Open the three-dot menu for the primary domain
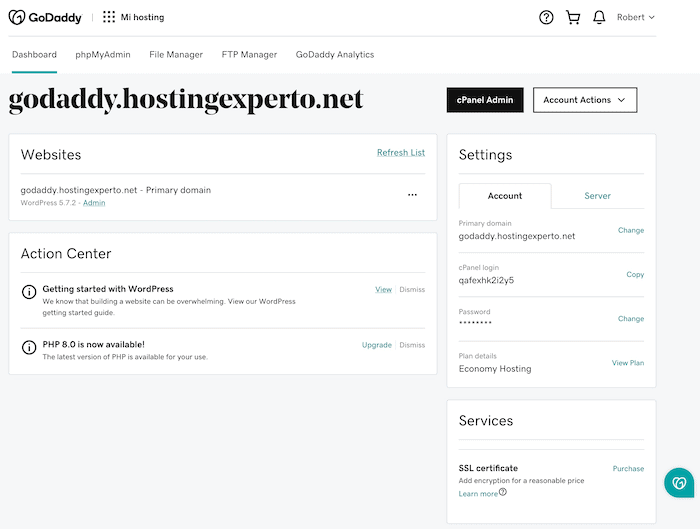Screen dimensions: 700x529 [412, 195]
